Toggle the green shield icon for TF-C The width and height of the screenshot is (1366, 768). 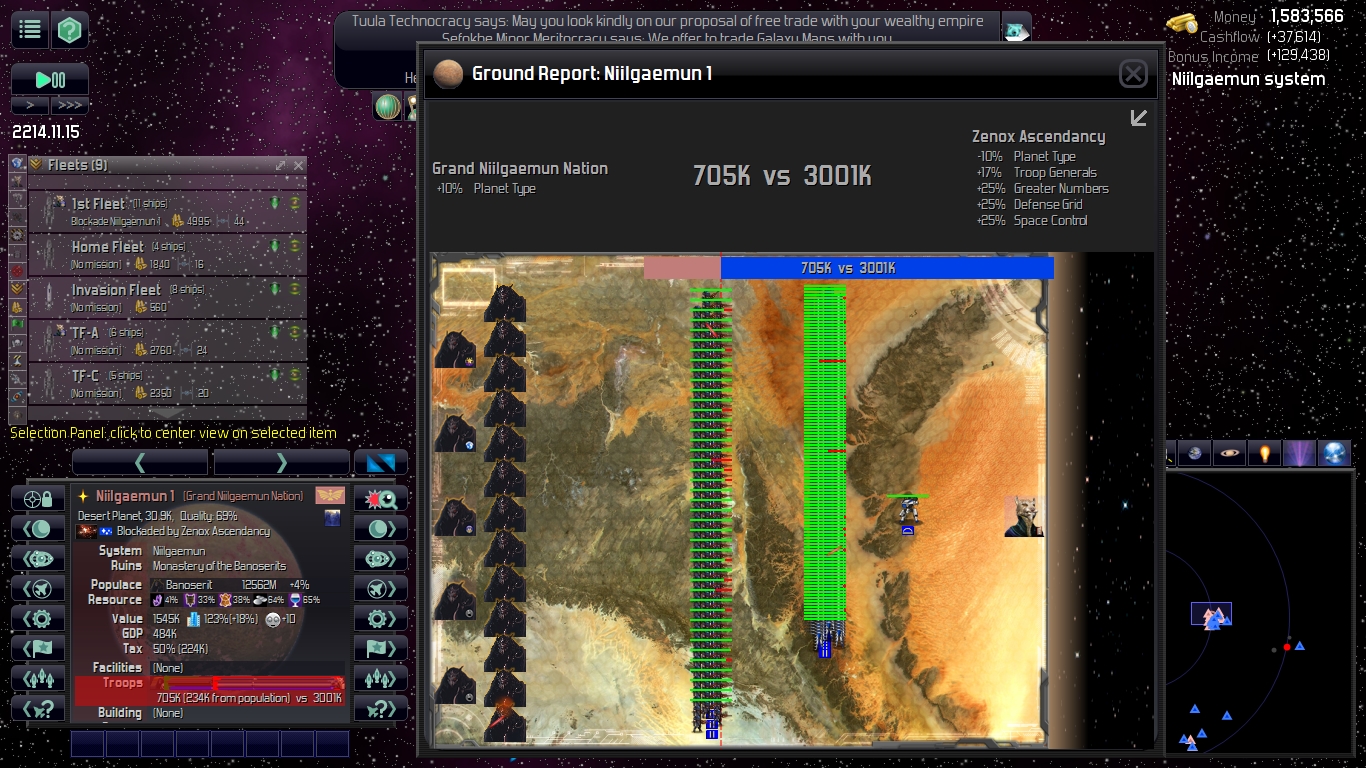click(x=275, y=375)
